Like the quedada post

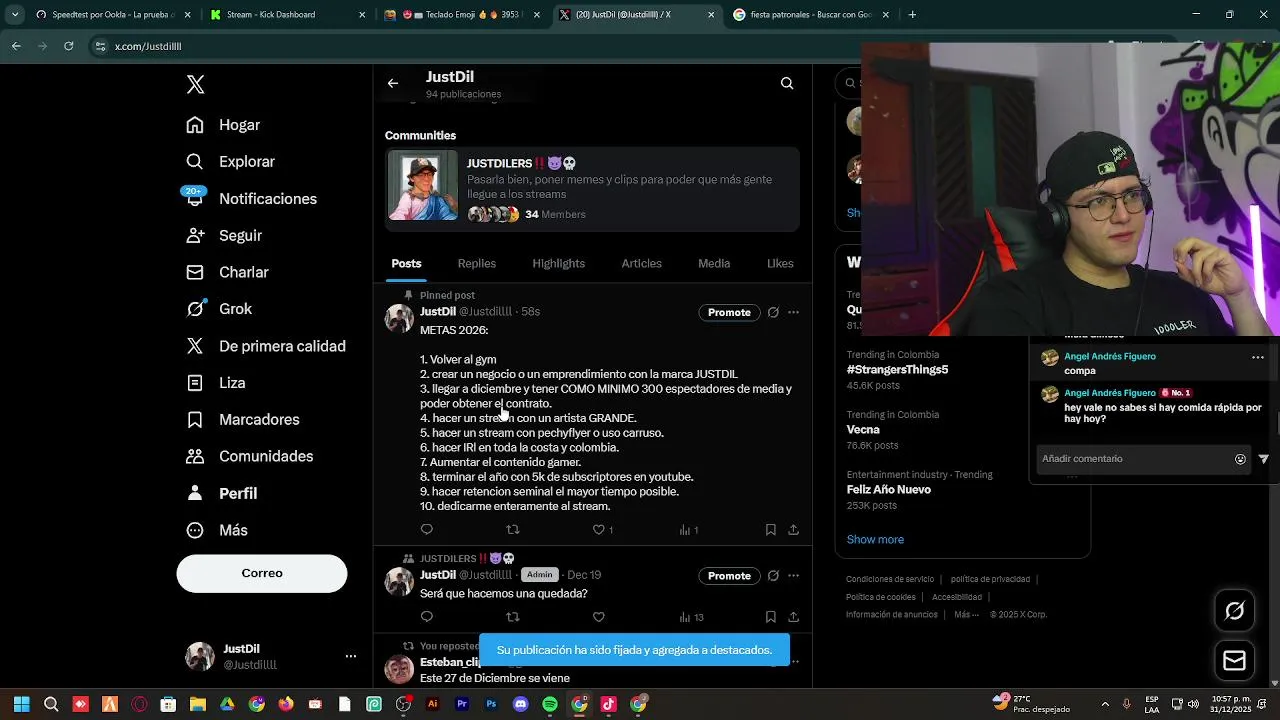pos(599,617)
